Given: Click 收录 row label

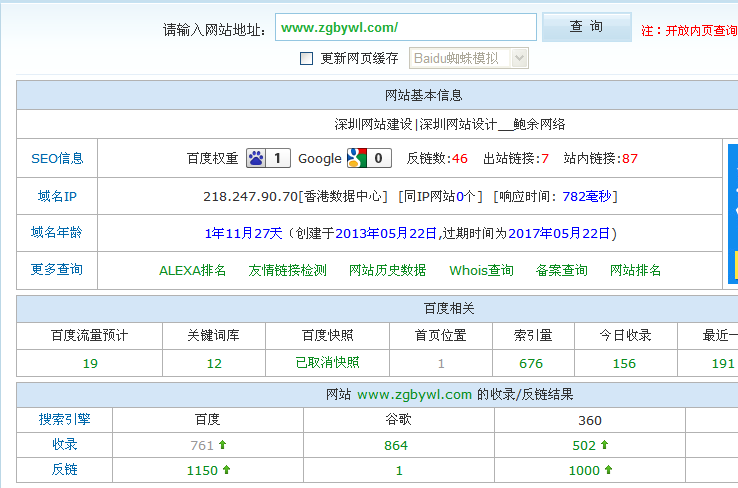Looking at the screenshot, I should pos(64,444).
